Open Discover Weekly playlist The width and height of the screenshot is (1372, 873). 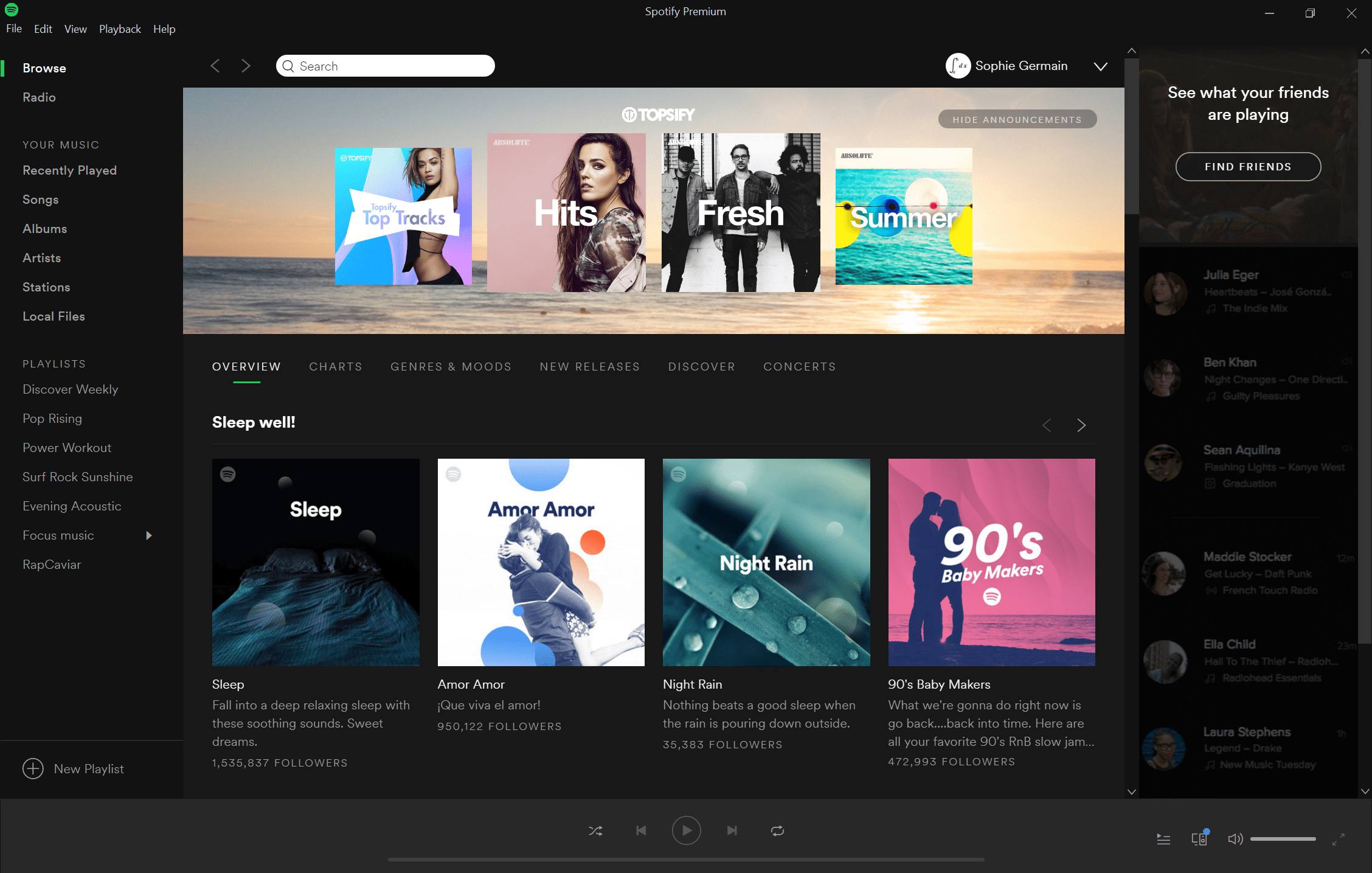[71, 389]
